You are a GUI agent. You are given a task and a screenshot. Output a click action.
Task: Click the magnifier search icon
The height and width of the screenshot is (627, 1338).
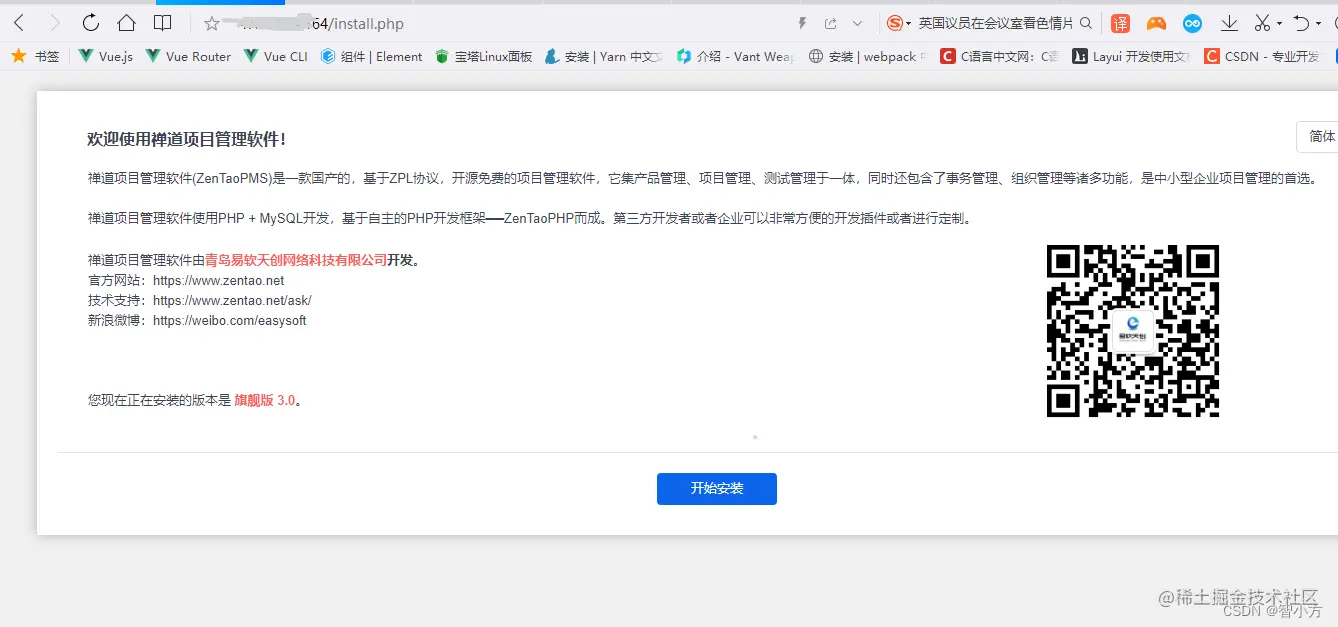click(x=1087, y=23)
